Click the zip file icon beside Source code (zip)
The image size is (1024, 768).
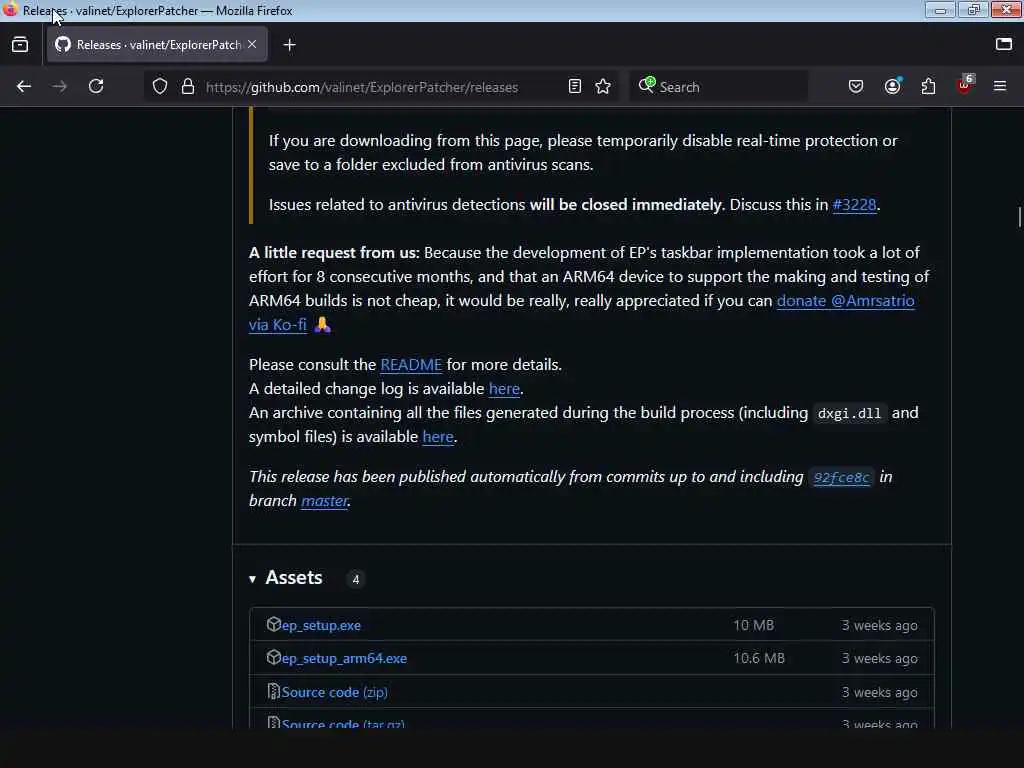(x=274, y=691)
